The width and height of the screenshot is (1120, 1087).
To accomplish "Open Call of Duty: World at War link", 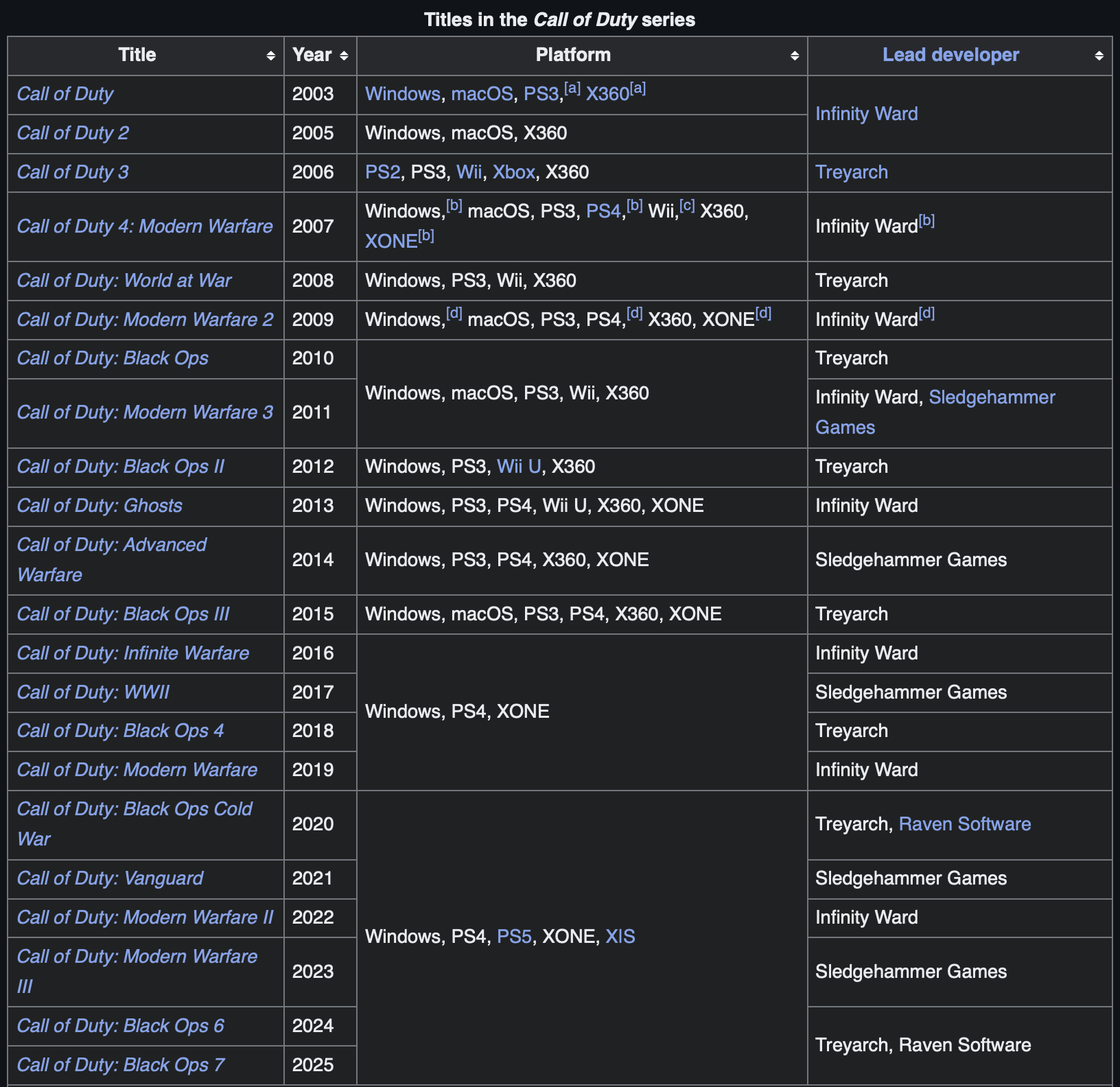I will point(124,281).
